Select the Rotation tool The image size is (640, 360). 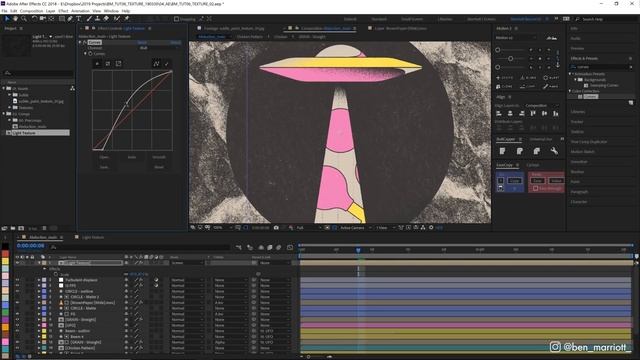click(34, 19)
